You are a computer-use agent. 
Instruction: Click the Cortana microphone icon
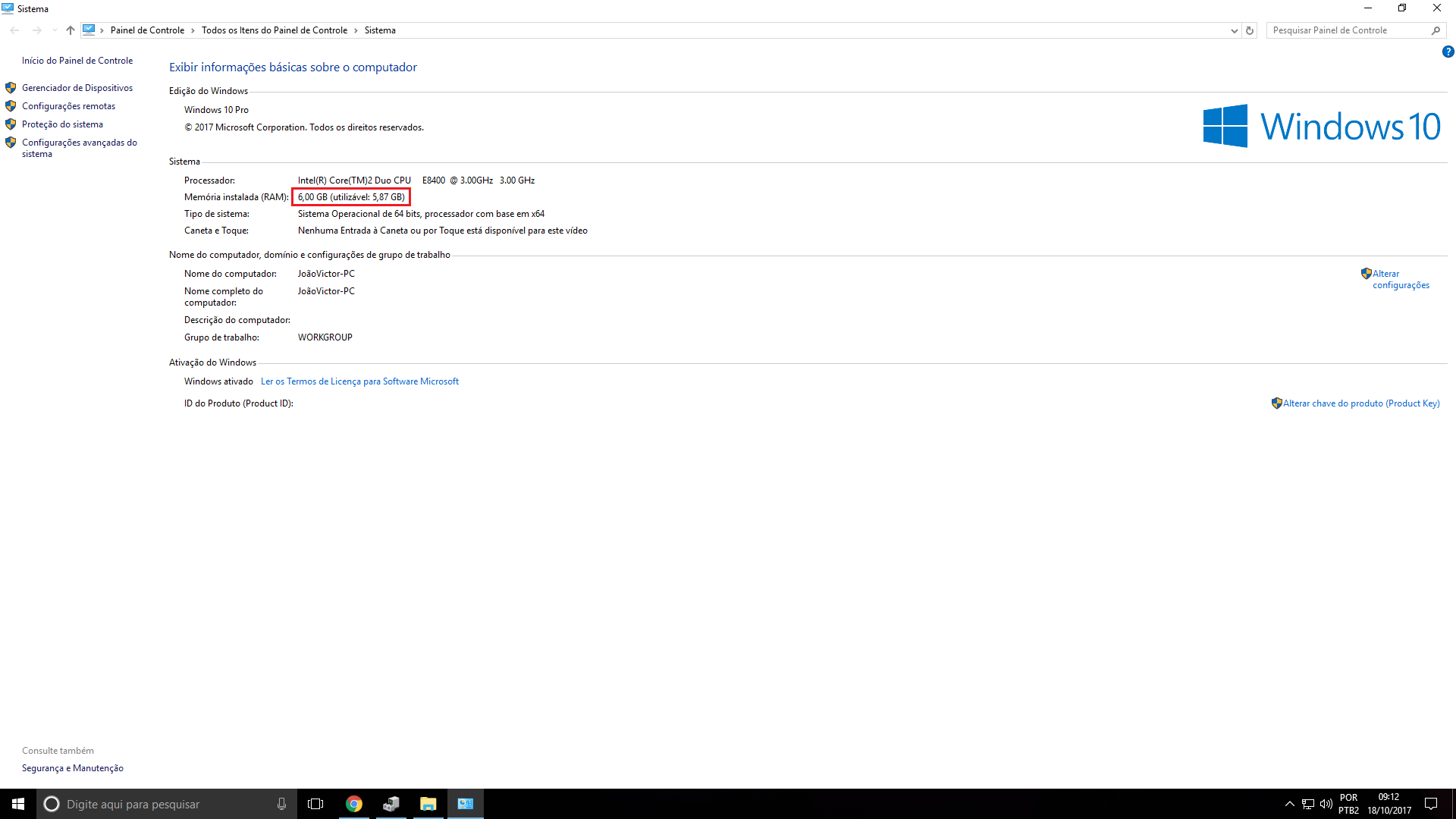tap(281, 804)
